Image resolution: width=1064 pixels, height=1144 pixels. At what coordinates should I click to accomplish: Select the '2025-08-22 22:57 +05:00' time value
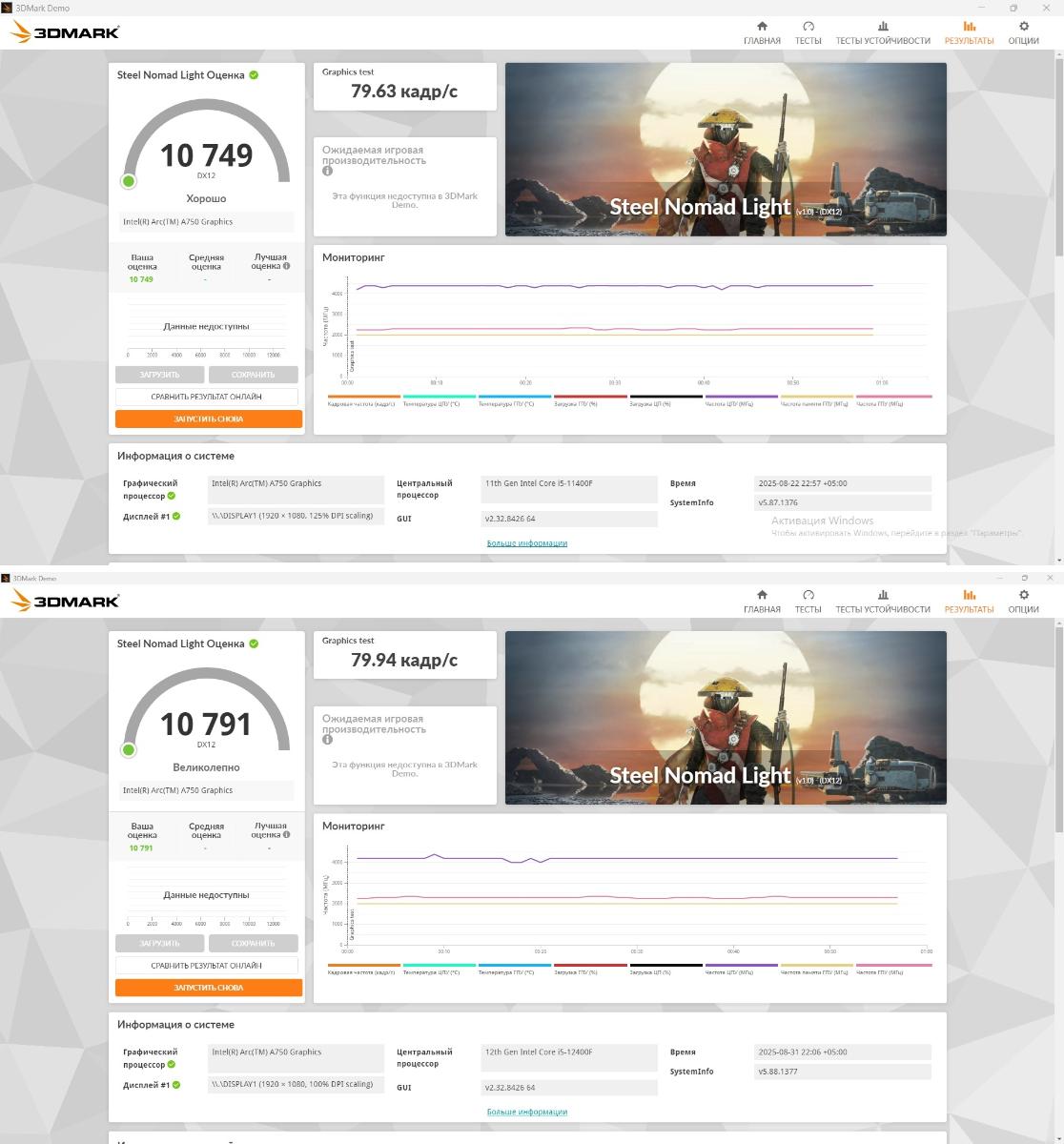(x=842, y=483)
